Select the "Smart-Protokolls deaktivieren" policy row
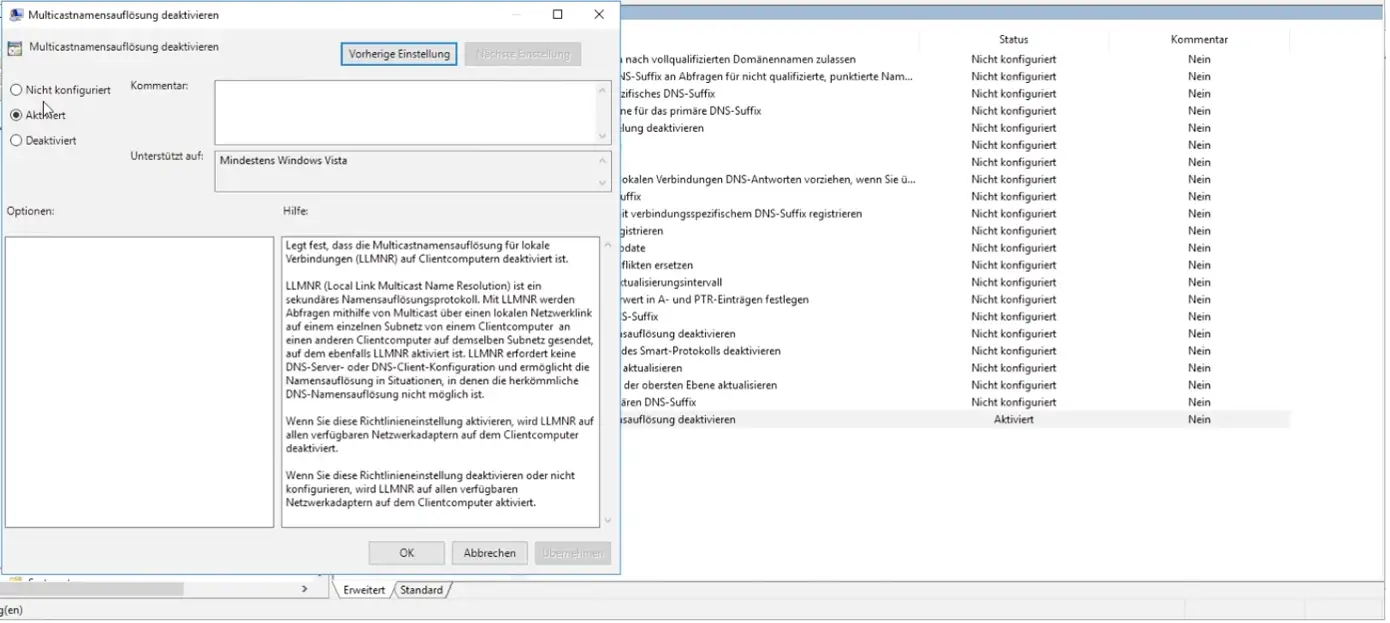The height and width of the screenshot is (623, 1390). point(954,351)
